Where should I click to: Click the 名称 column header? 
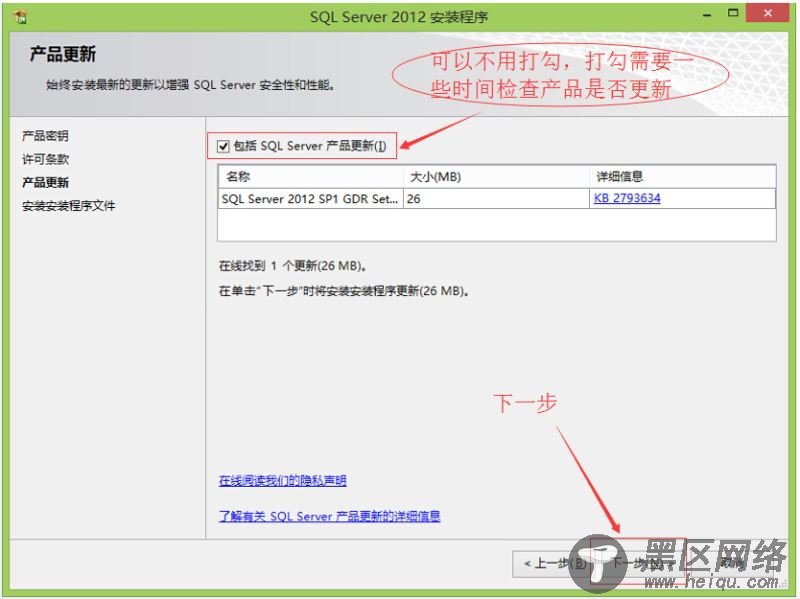(311, 177)
